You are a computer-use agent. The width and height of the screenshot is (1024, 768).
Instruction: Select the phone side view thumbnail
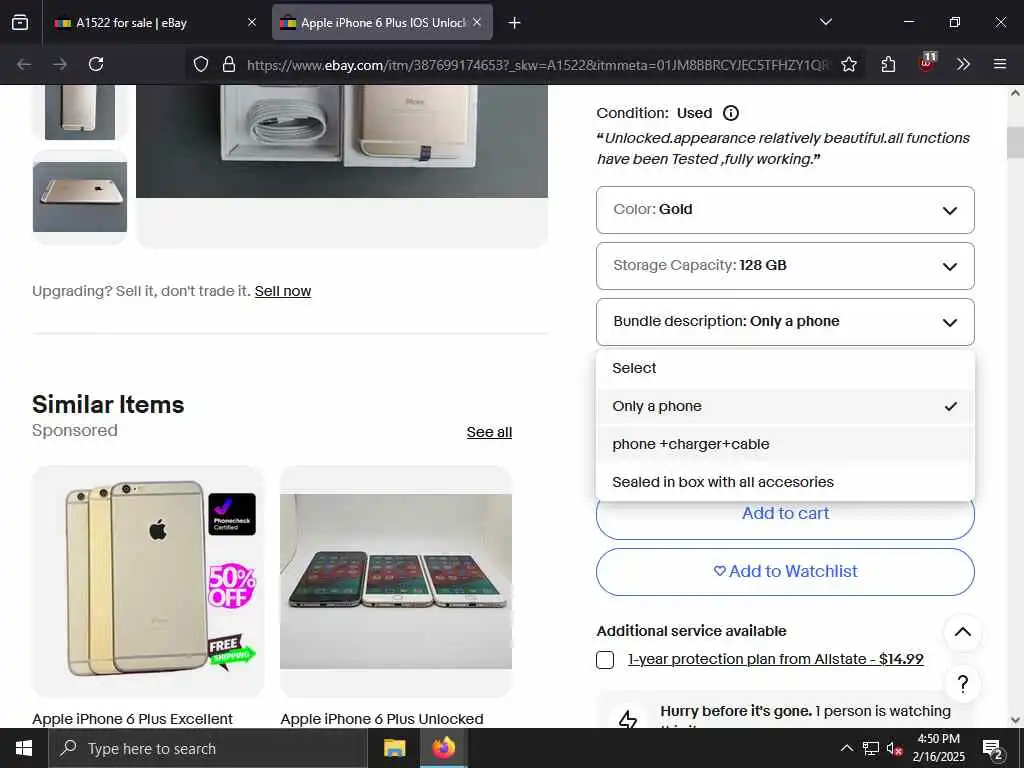point(80,197)
